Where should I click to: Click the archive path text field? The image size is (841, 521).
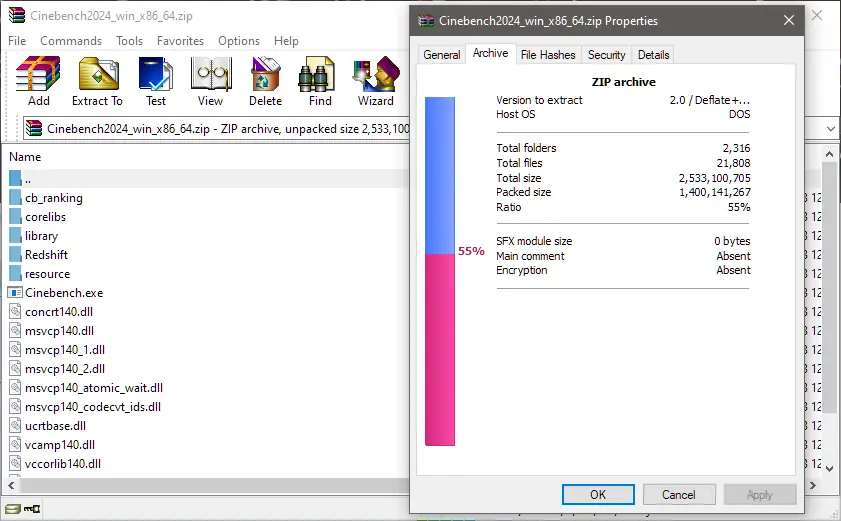click(x=216, y=129)
